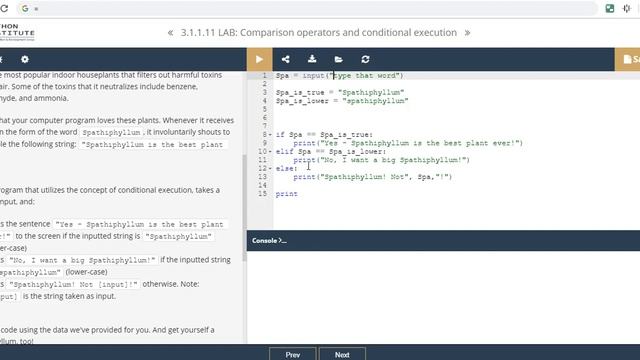Viewport: 640px width, 360px height.
Task: Collapse the else block on line 12
Action: point(270,168)
